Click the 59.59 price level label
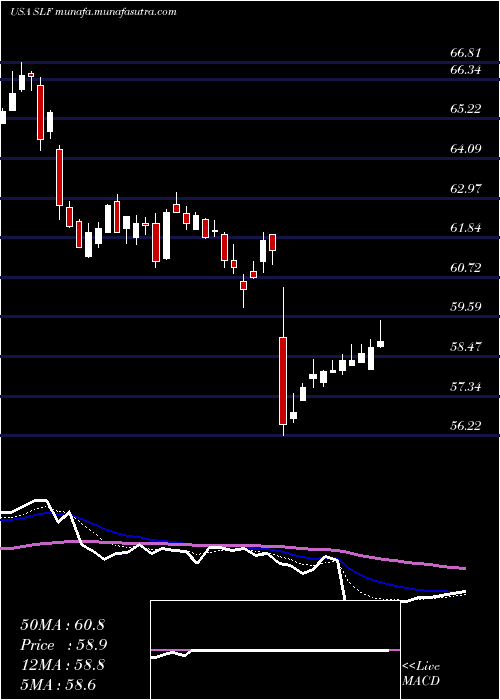The height and width of the screenshot is (700, 500). 466,307
